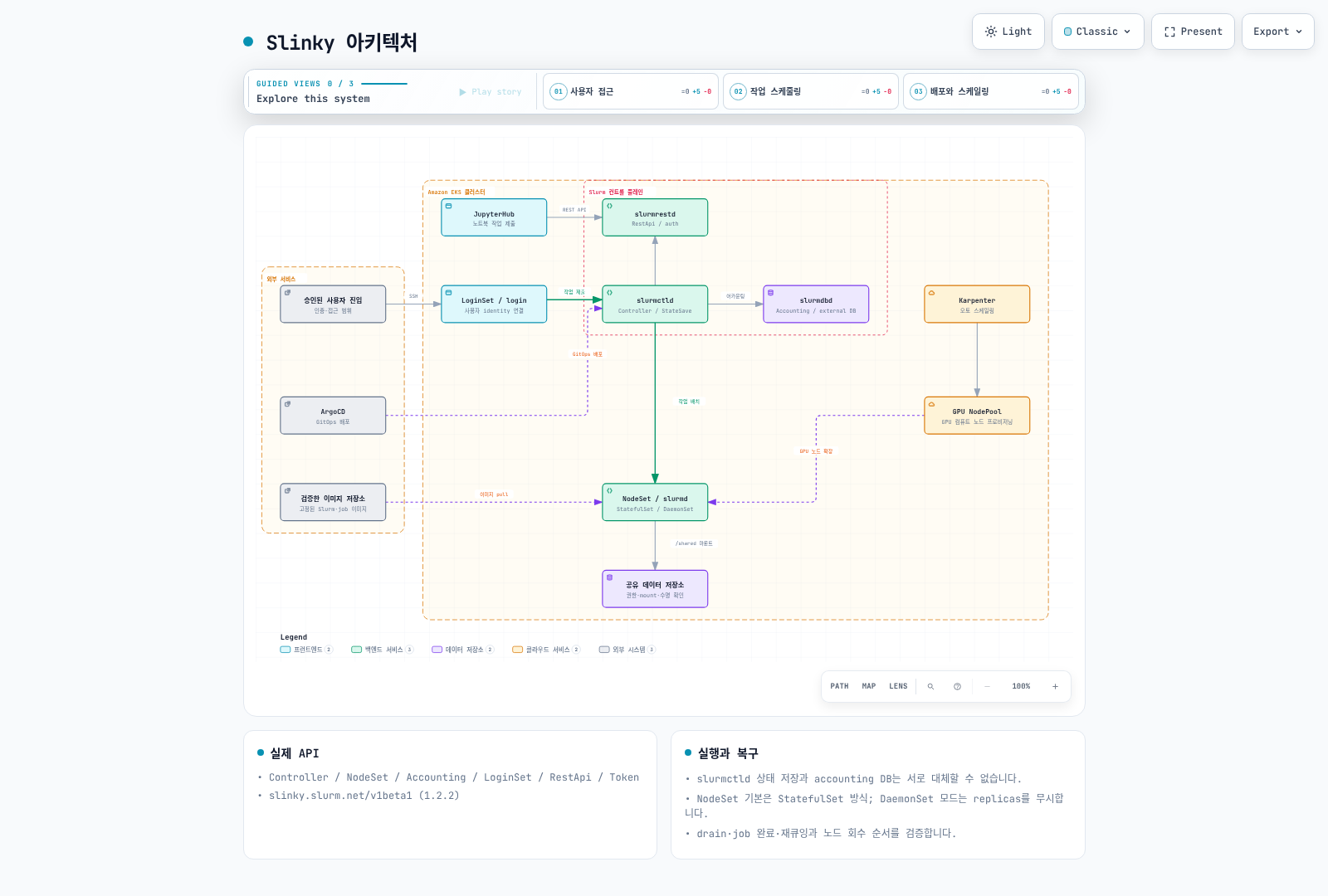1328x896 pixels.
Task: Toggle the 데이터 저장소 legend filter
Action: point(462,650)
